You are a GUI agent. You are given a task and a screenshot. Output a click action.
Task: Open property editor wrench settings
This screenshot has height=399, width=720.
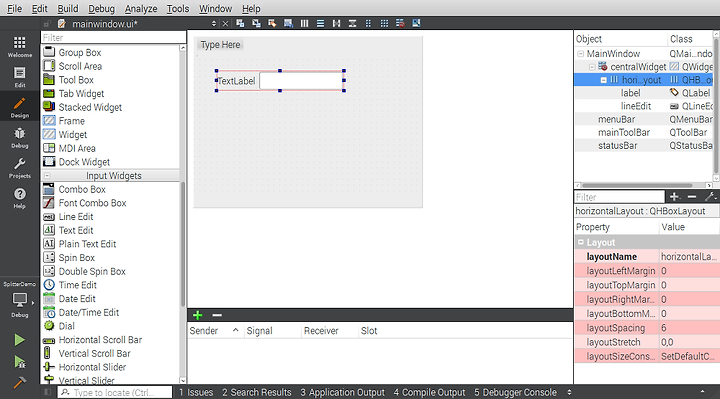(710, 197)
